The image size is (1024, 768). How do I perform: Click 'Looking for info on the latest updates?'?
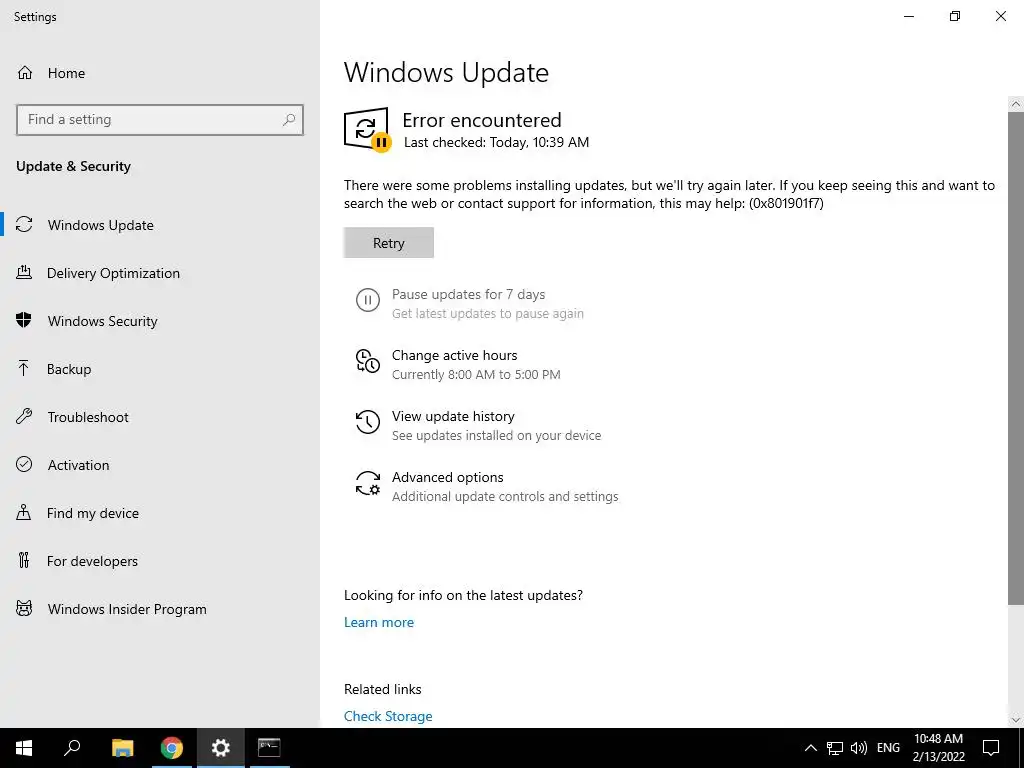click(x=463, y=595)
